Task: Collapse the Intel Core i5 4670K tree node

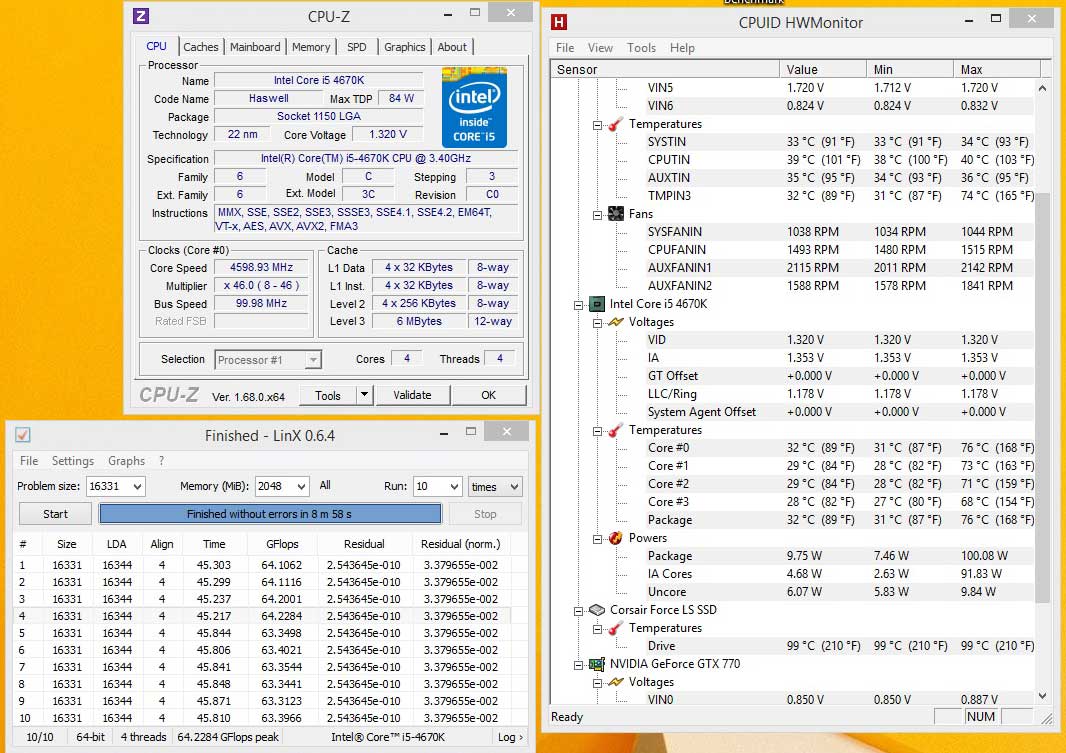Action: [x=579, y=304]
